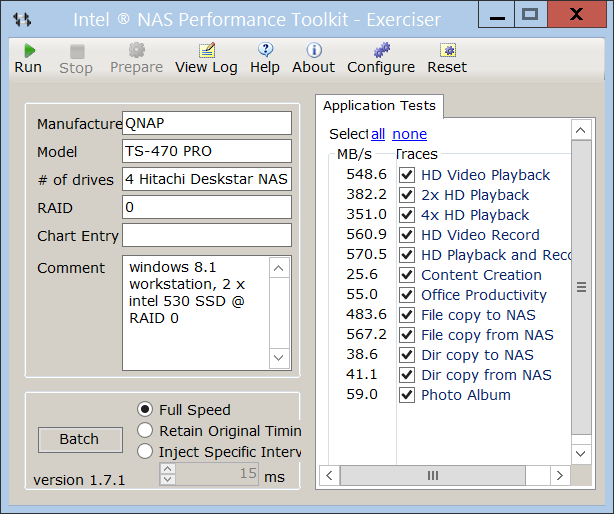
Task: Uncheck Dir copy to NAS
Action: pos(407,355)
